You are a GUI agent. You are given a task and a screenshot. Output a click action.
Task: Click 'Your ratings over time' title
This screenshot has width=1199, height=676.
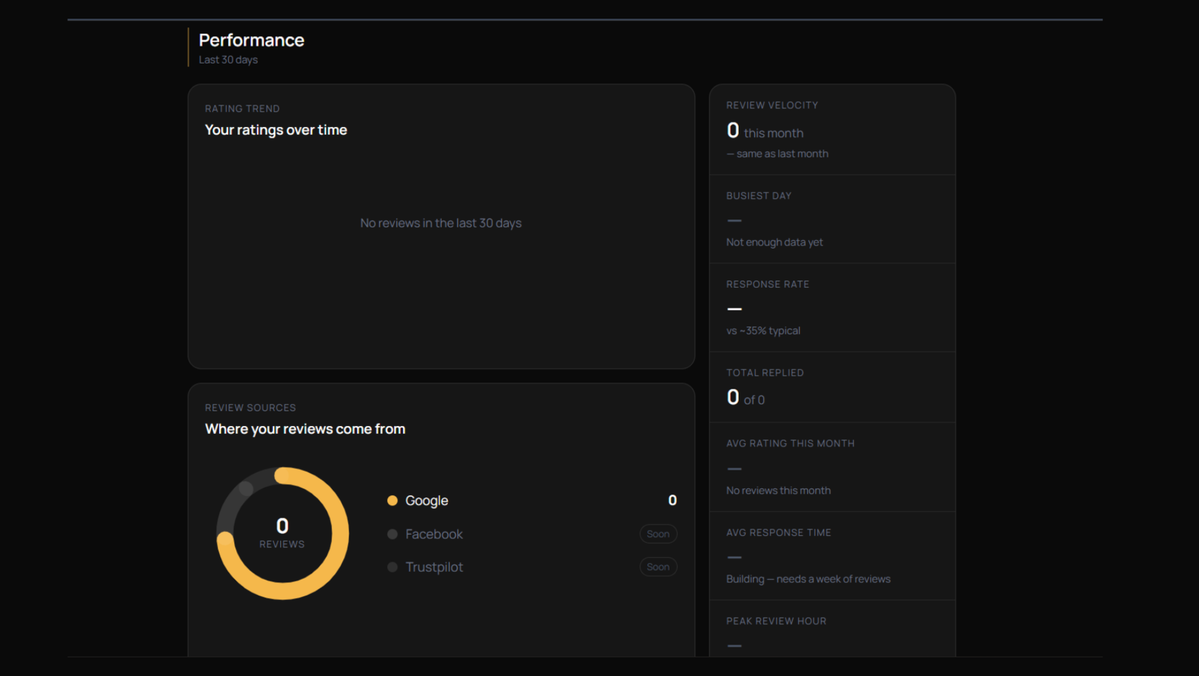tap(275, 130)
